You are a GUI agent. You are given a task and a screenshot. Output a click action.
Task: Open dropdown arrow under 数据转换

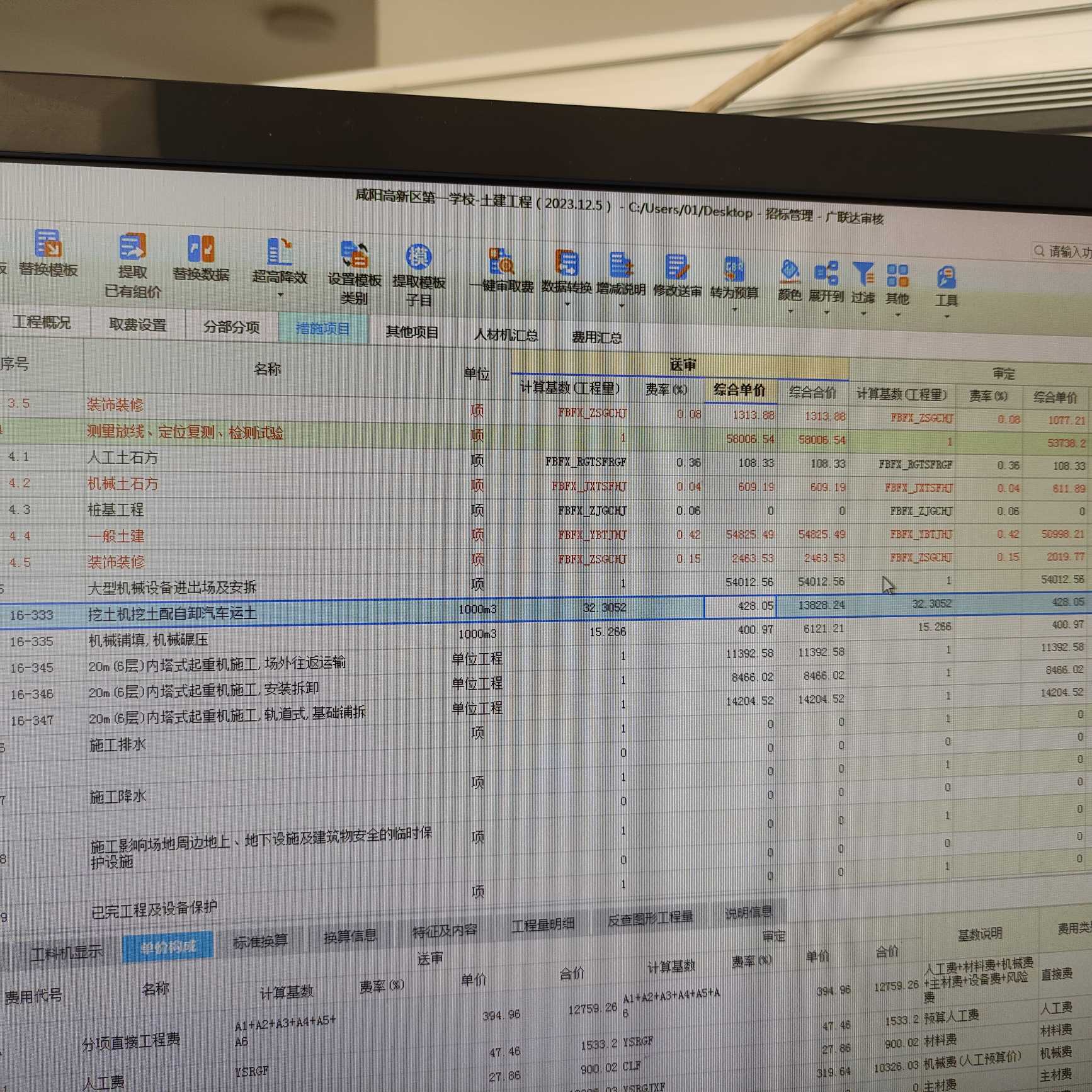567,304
